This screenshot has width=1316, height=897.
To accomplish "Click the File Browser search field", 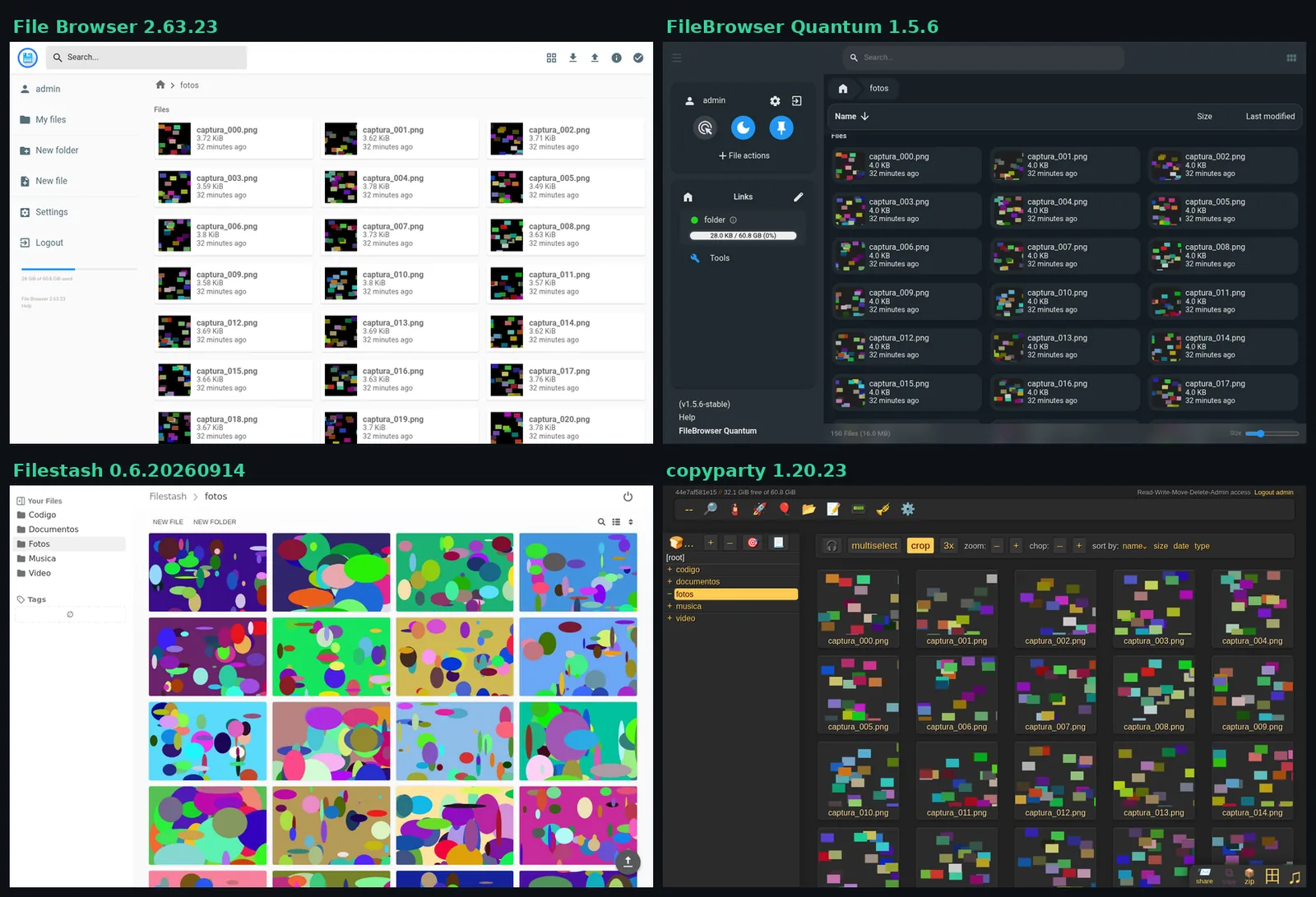I will tap(146, 58).
